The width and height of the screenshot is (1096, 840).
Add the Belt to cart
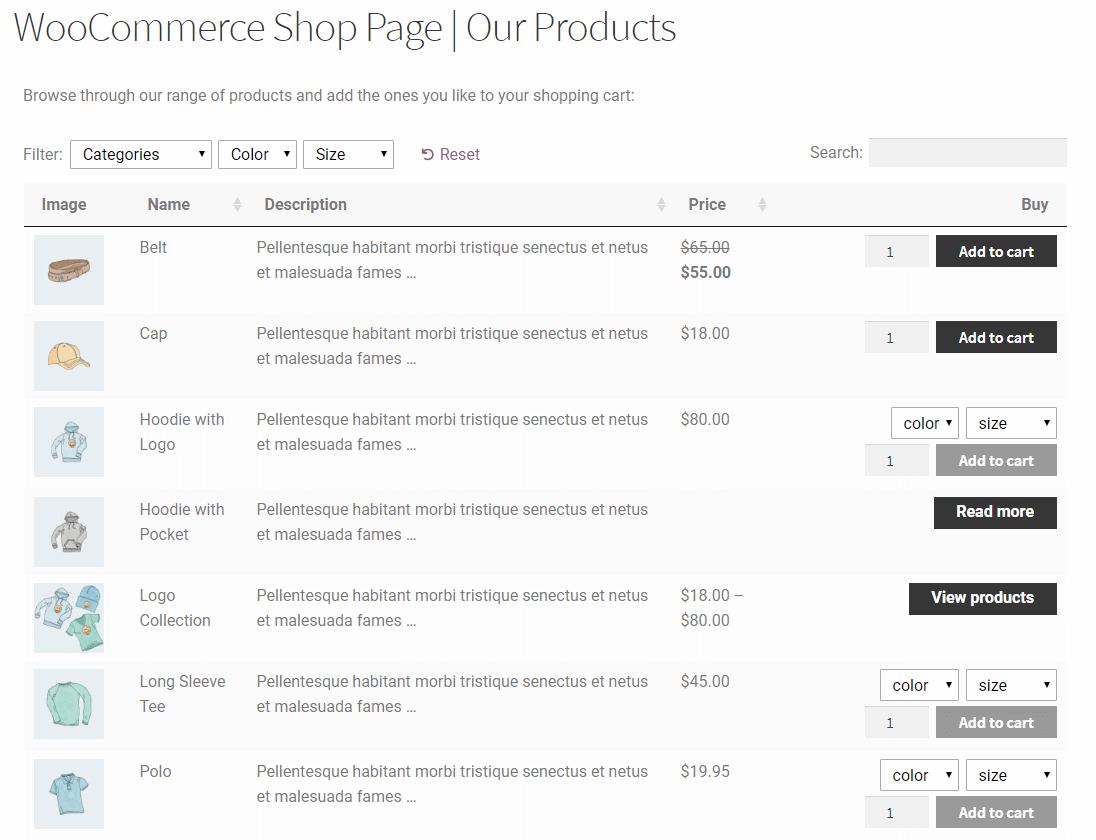[x=996, y=251]
